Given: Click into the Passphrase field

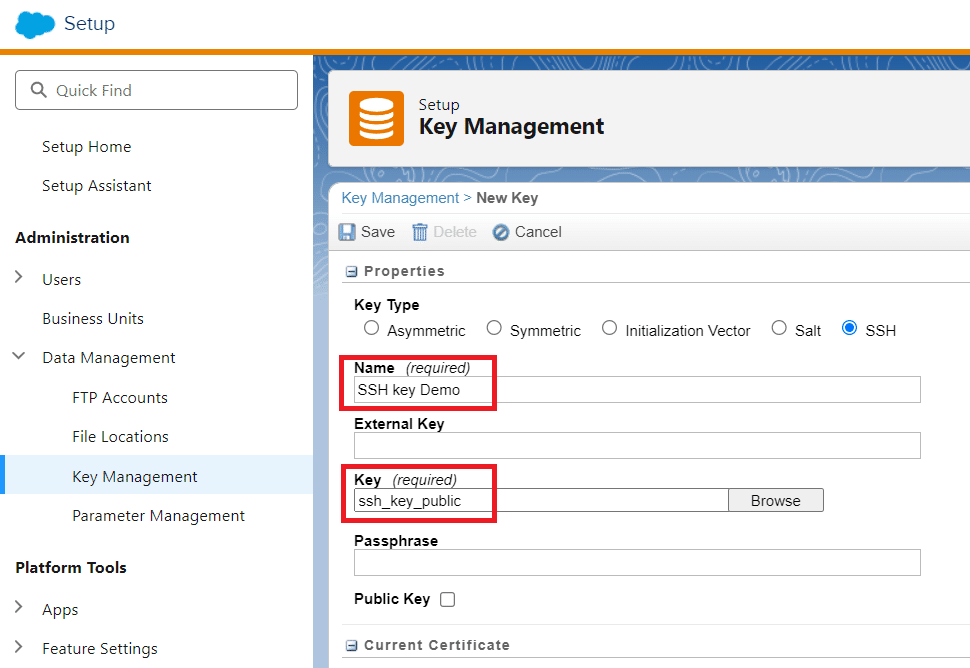Looking at the screenshot, I should [637, 562].
